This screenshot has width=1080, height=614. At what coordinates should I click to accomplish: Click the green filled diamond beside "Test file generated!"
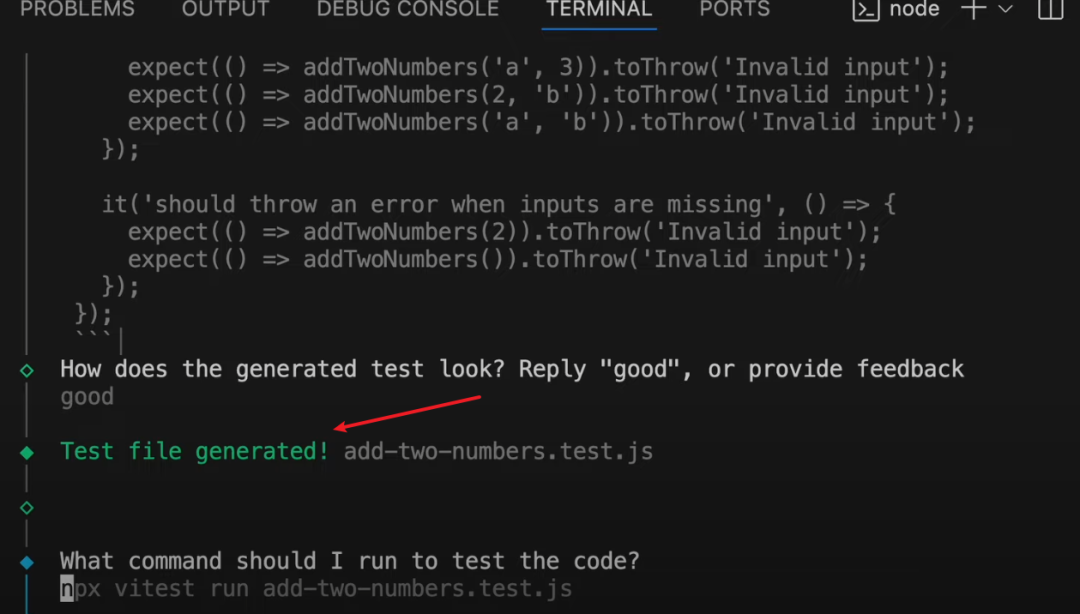[x=27, y=452]
